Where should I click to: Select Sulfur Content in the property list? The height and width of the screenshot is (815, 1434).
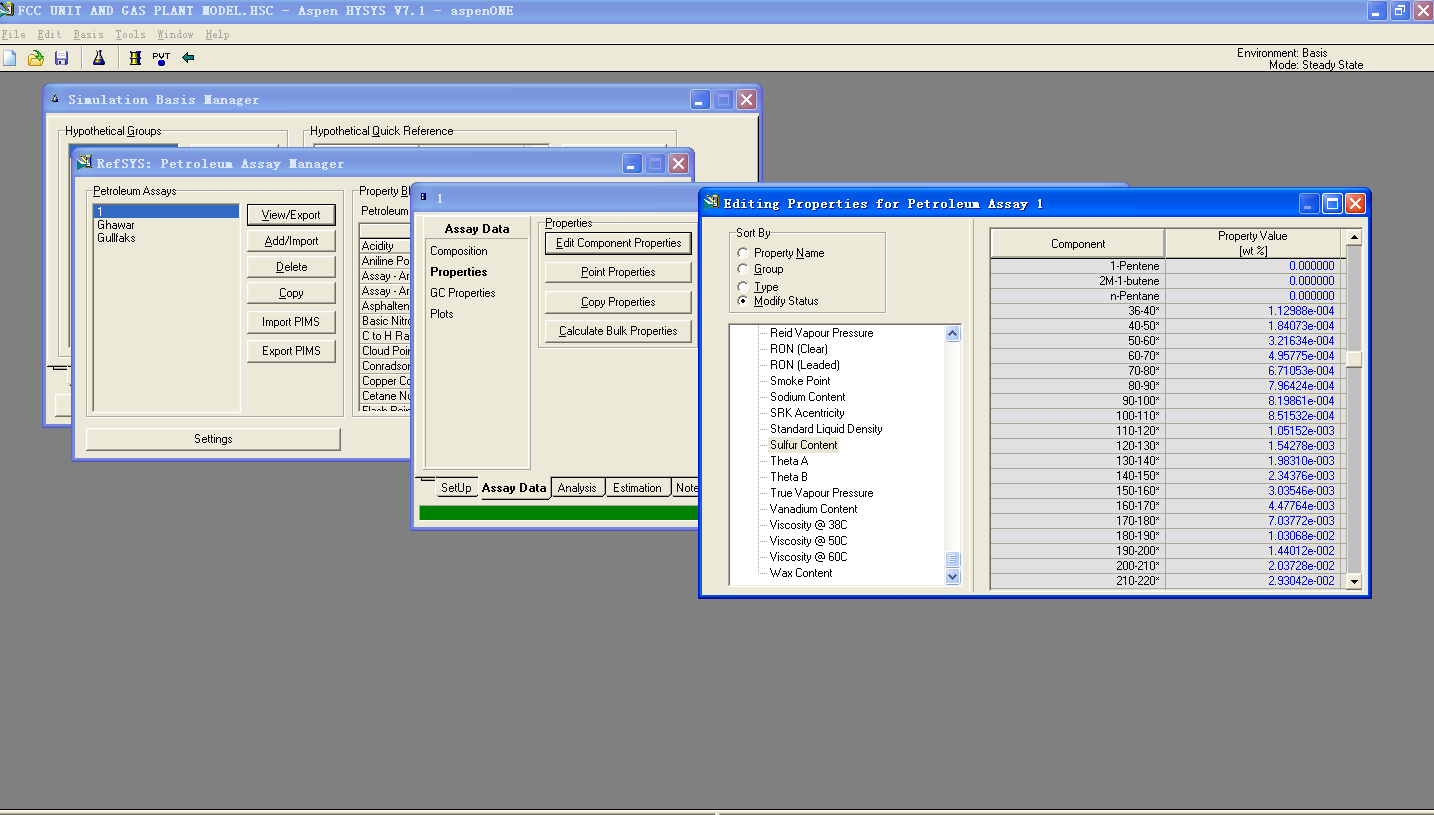pyautogui.click(x=803, y=445)
